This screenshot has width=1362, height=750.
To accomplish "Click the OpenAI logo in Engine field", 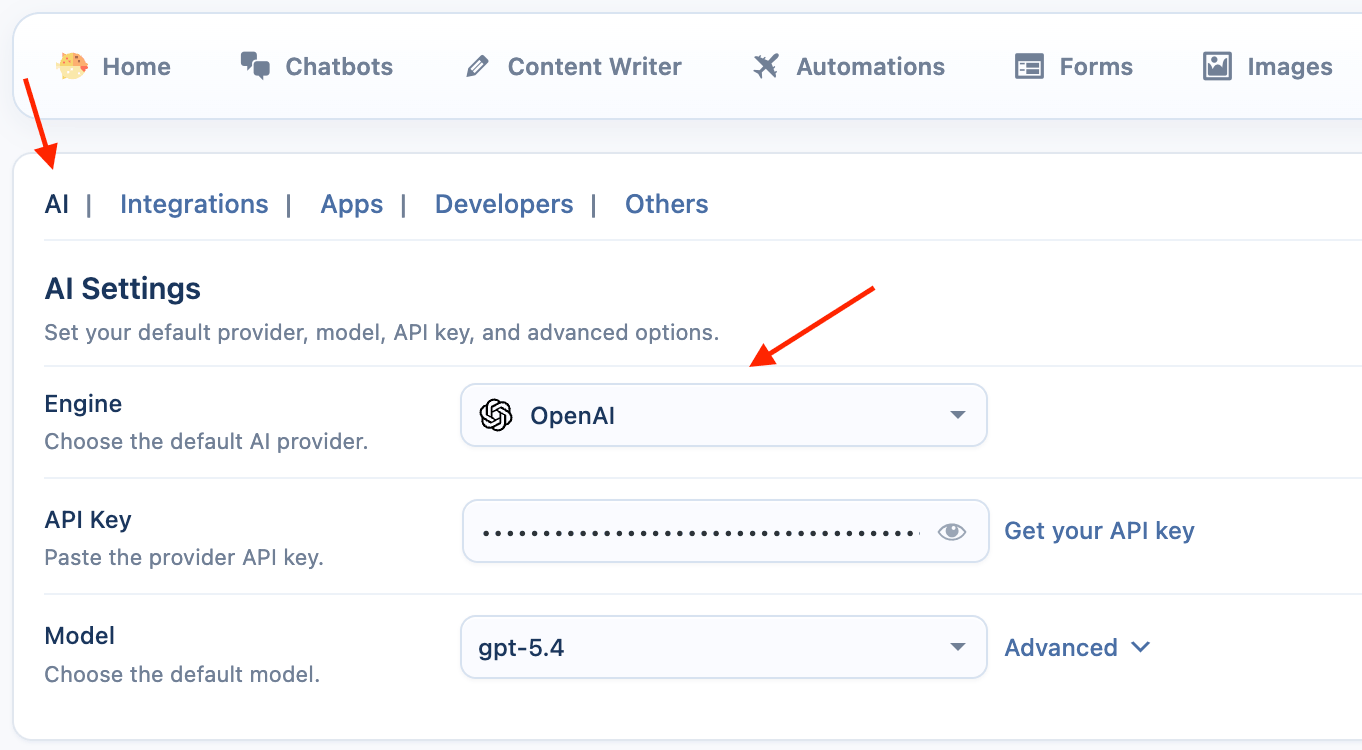I will click(x=496, y=415).
